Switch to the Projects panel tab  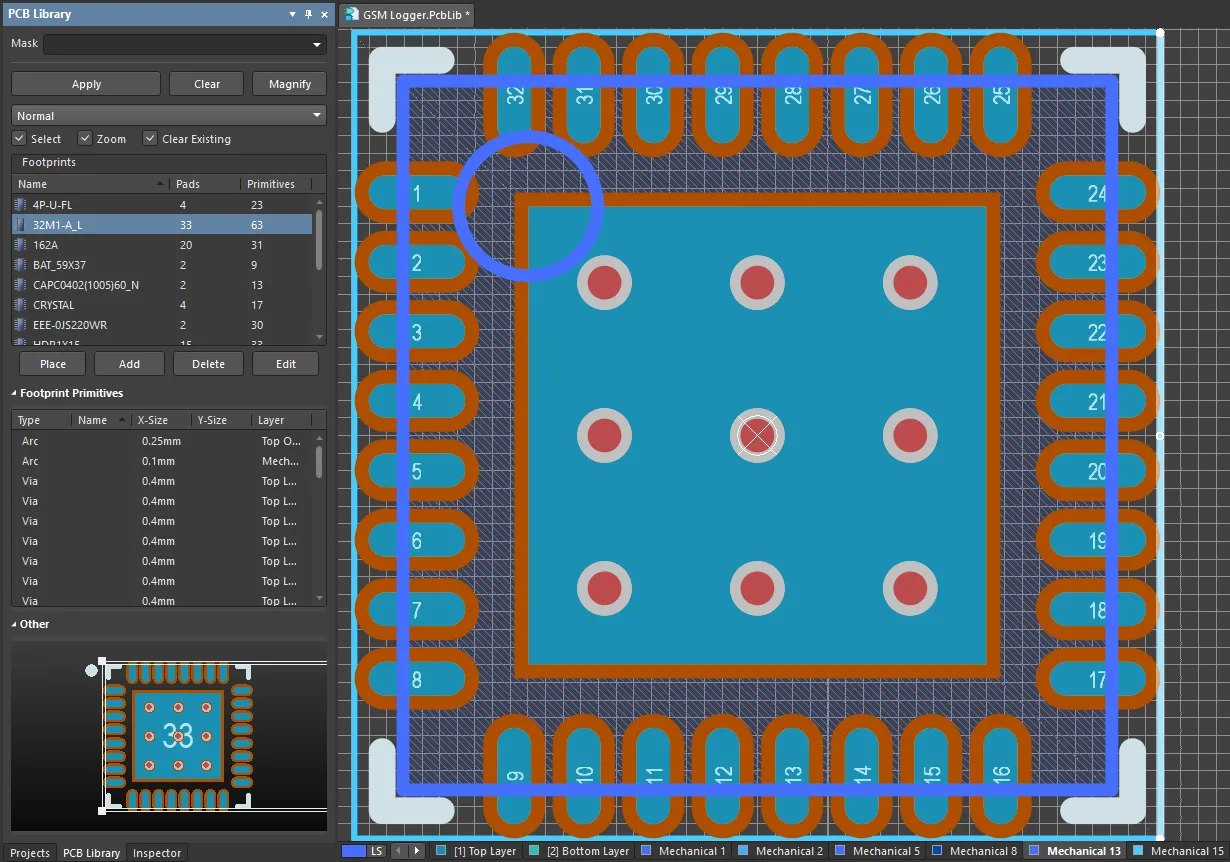pyautogui.click(x=30, y=853)
